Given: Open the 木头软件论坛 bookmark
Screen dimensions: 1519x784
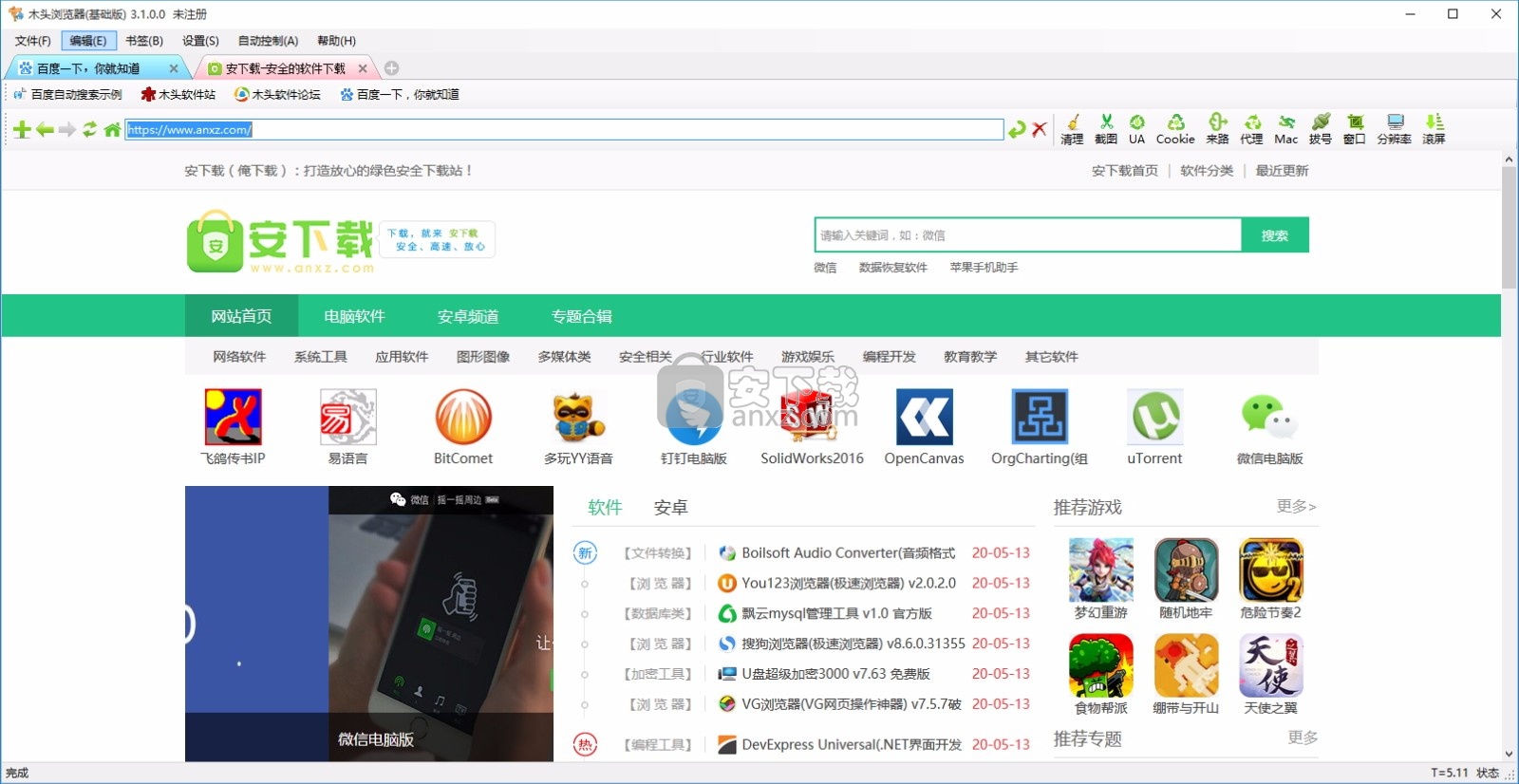Looking at the screenshot, I should pos(277,94).
